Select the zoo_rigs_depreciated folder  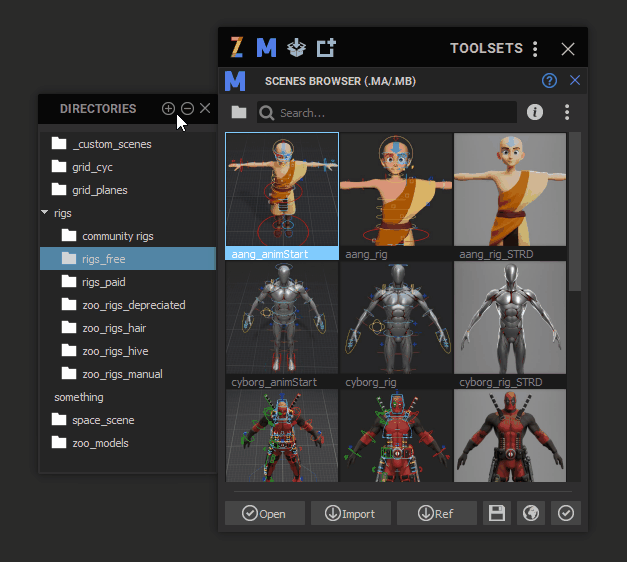point(128,305)
